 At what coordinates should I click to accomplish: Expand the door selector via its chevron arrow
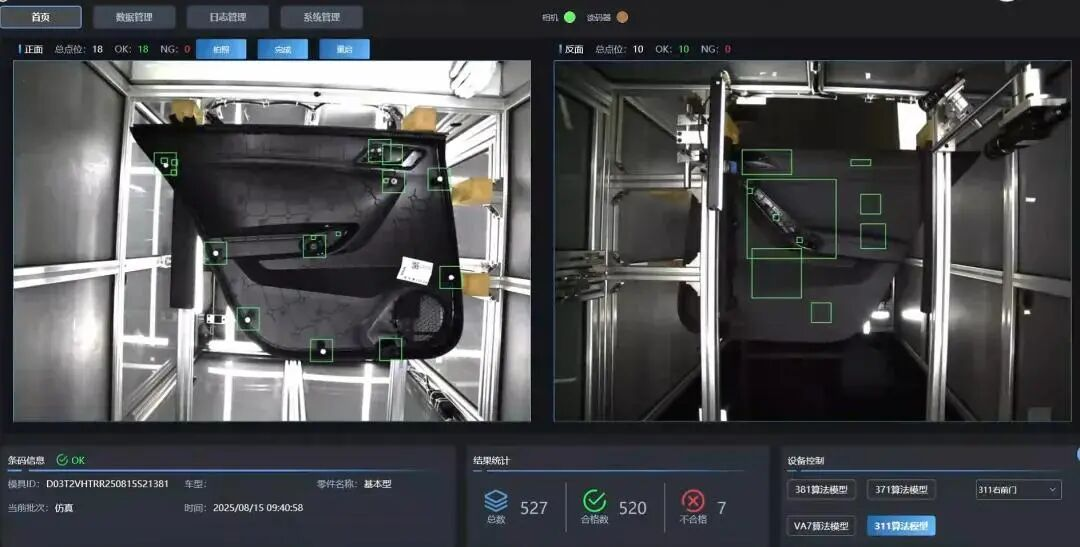(x=1052, y=490)
